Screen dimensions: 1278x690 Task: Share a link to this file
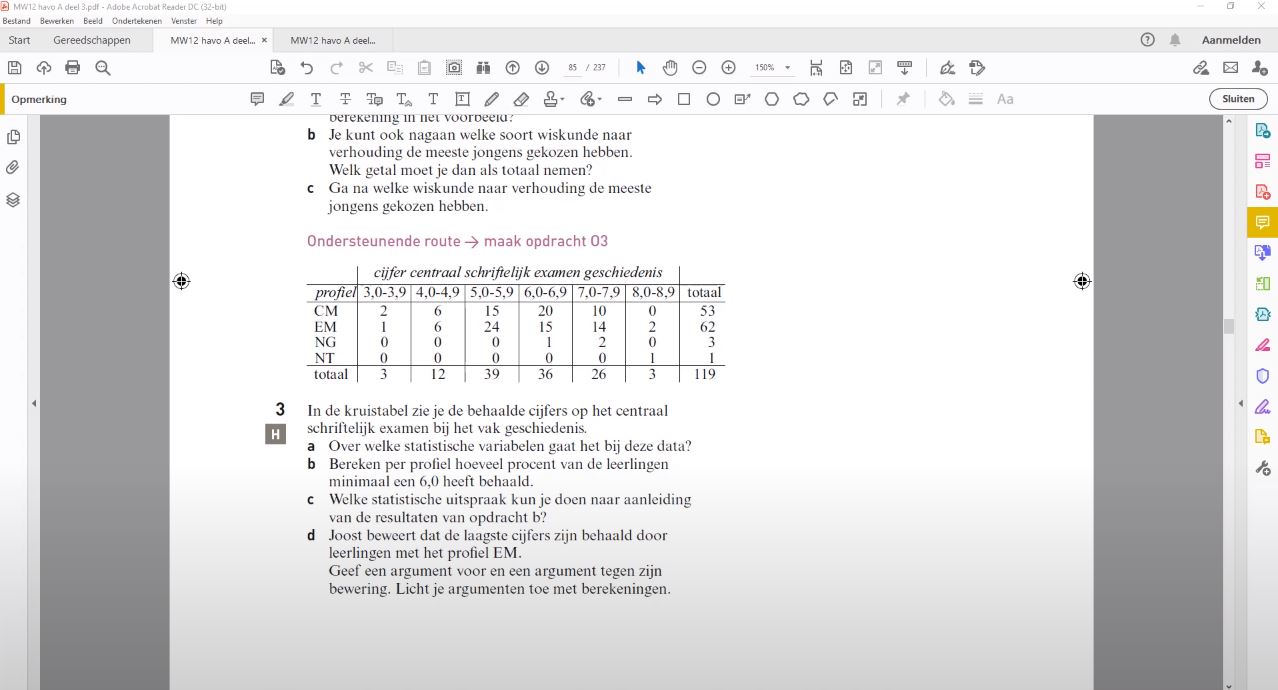(1201, 68)
